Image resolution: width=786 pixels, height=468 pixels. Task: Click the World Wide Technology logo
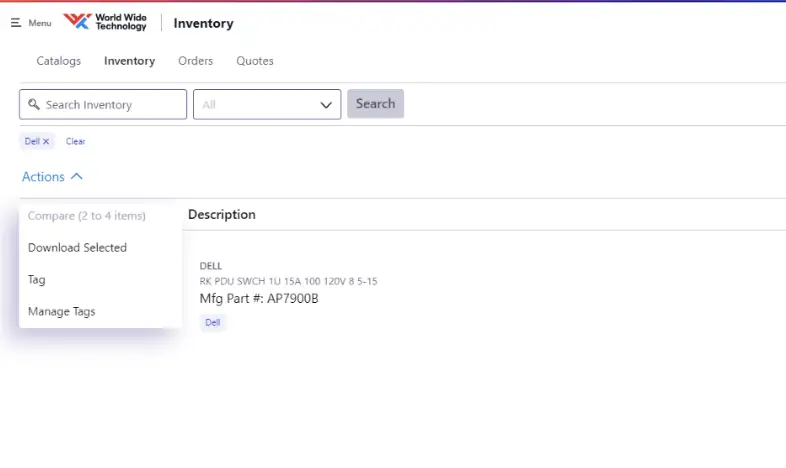point(105,22)
